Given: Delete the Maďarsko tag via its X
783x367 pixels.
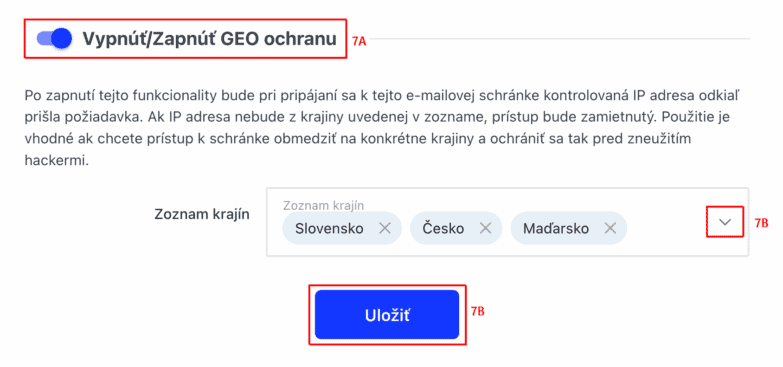Looking at the screenshot, I should pos(610,229).
